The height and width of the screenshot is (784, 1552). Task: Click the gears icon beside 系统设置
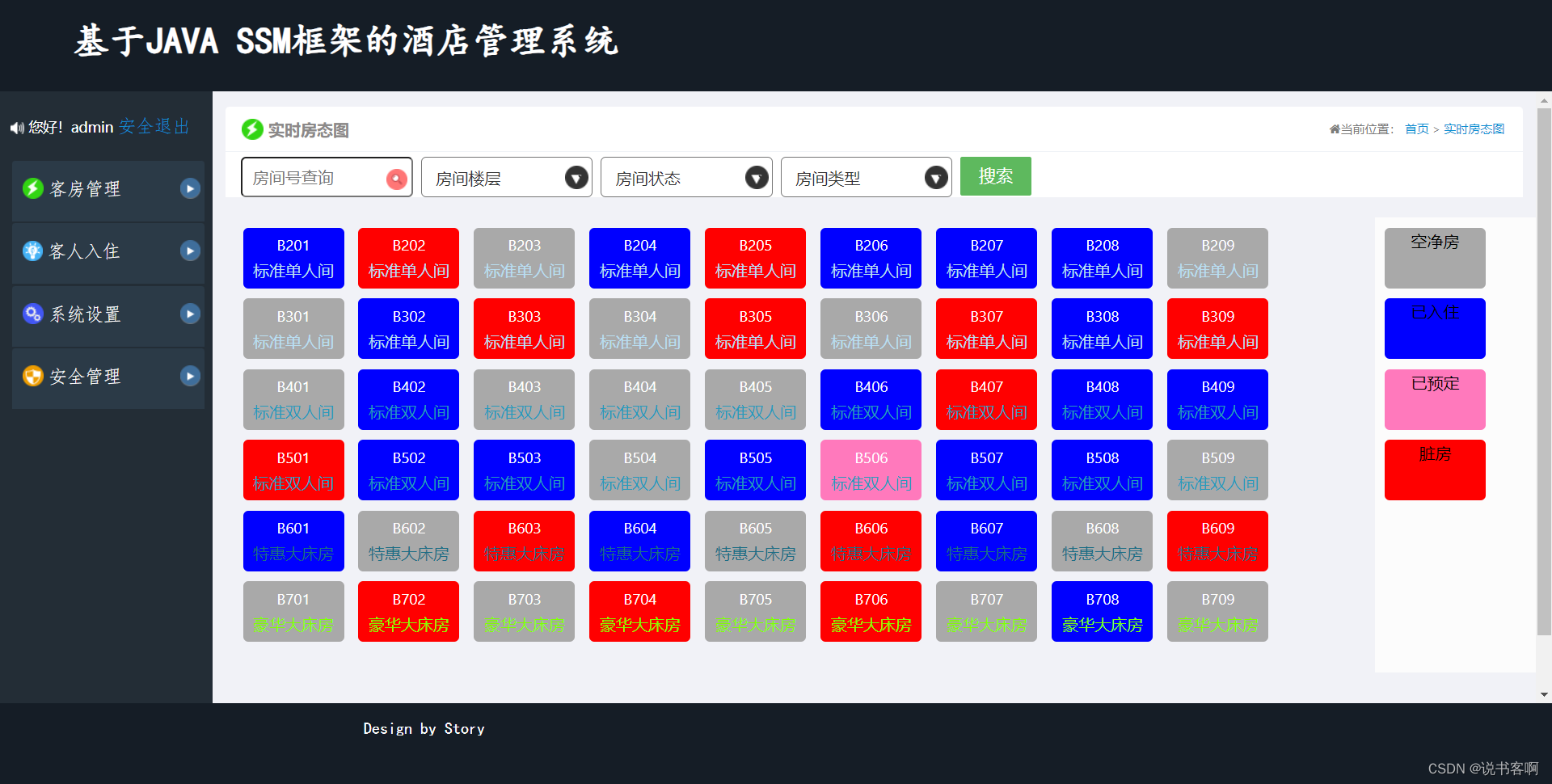point(32,314)
